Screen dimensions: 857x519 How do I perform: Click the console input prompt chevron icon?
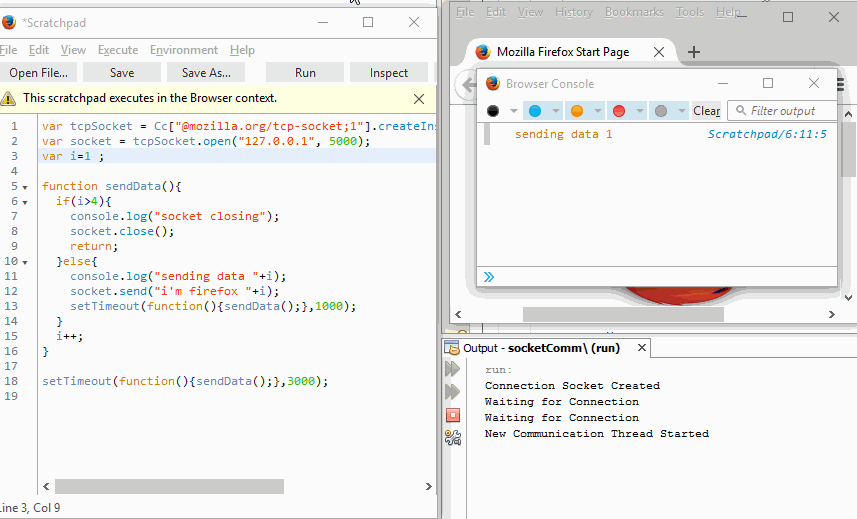pyautogui.click(x=489, y=277)
